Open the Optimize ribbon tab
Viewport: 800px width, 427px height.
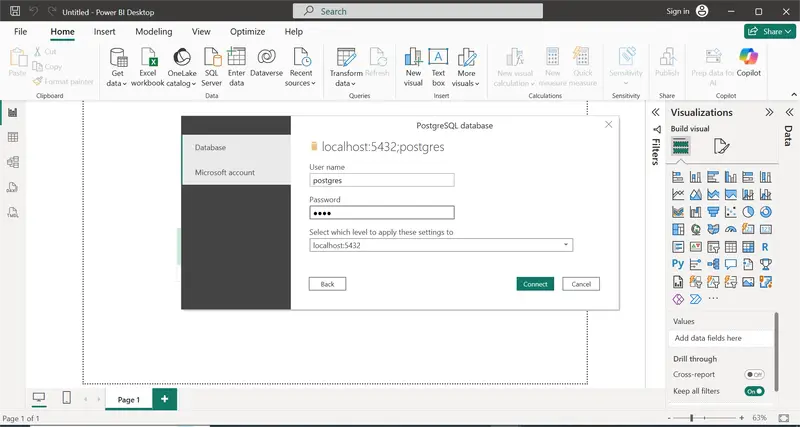point(247,32)
